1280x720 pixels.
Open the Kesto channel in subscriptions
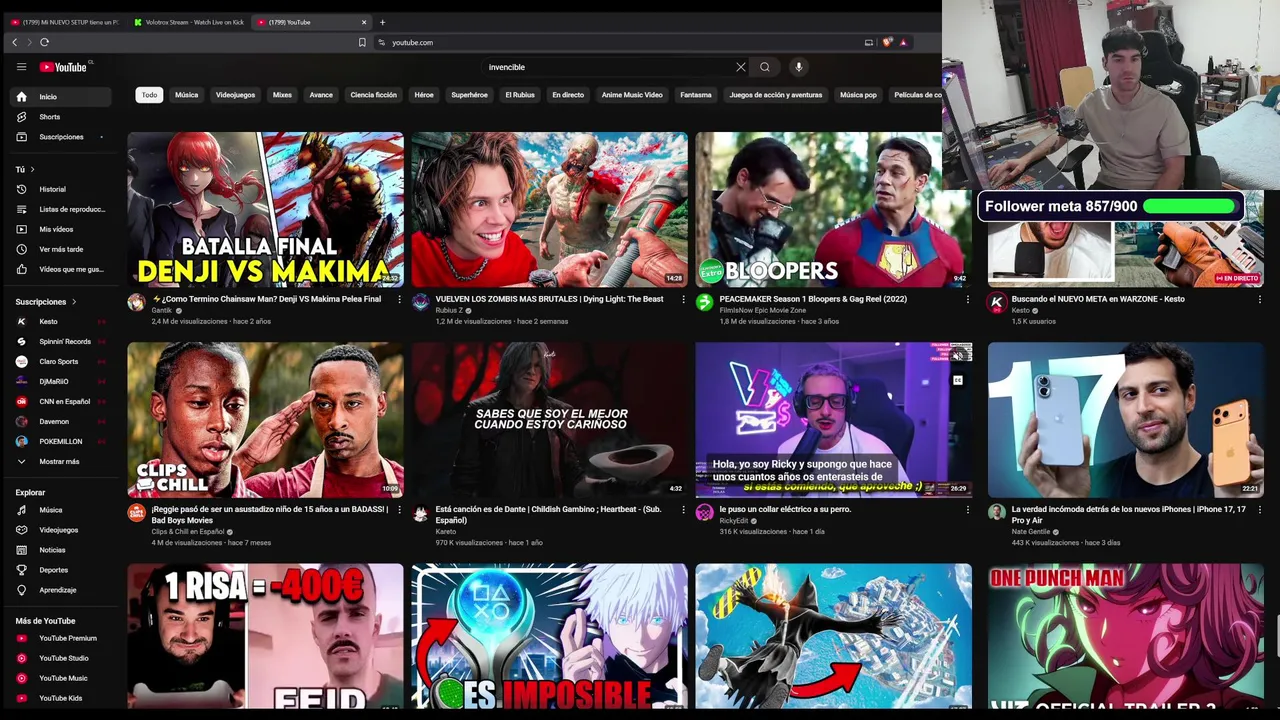tap(60, 321)
